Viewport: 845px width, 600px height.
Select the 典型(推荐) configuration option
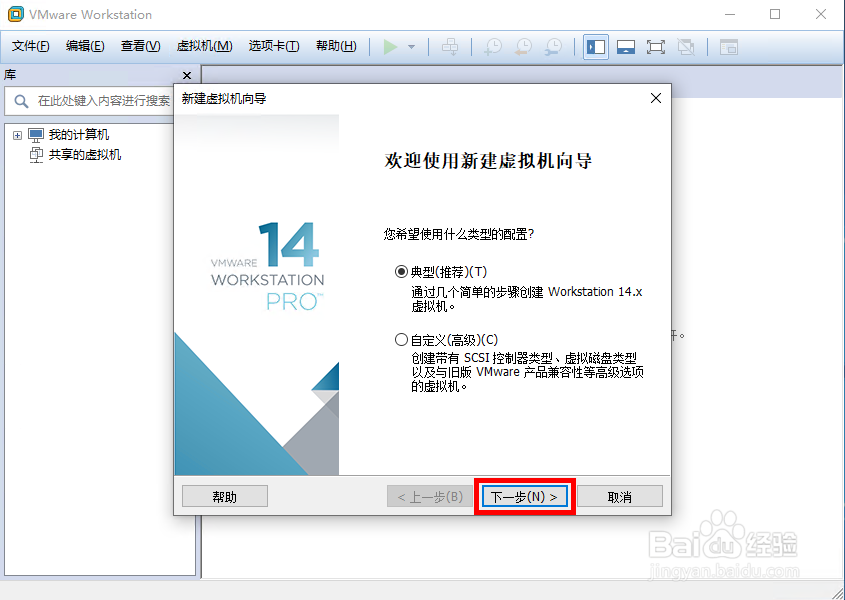coord(401,271)
